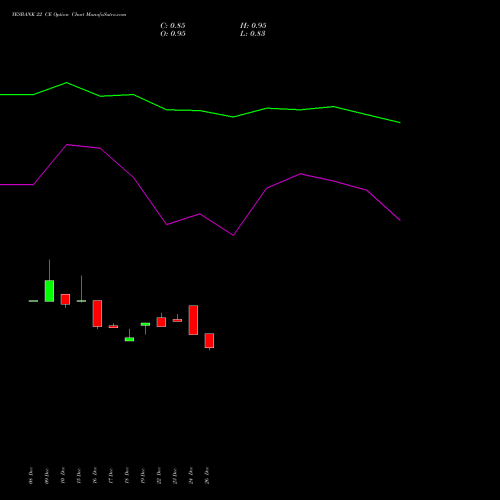The image size is (500, 500).
Task: Click the green candle above 19 Dec
Action: [x=145, y=324]
